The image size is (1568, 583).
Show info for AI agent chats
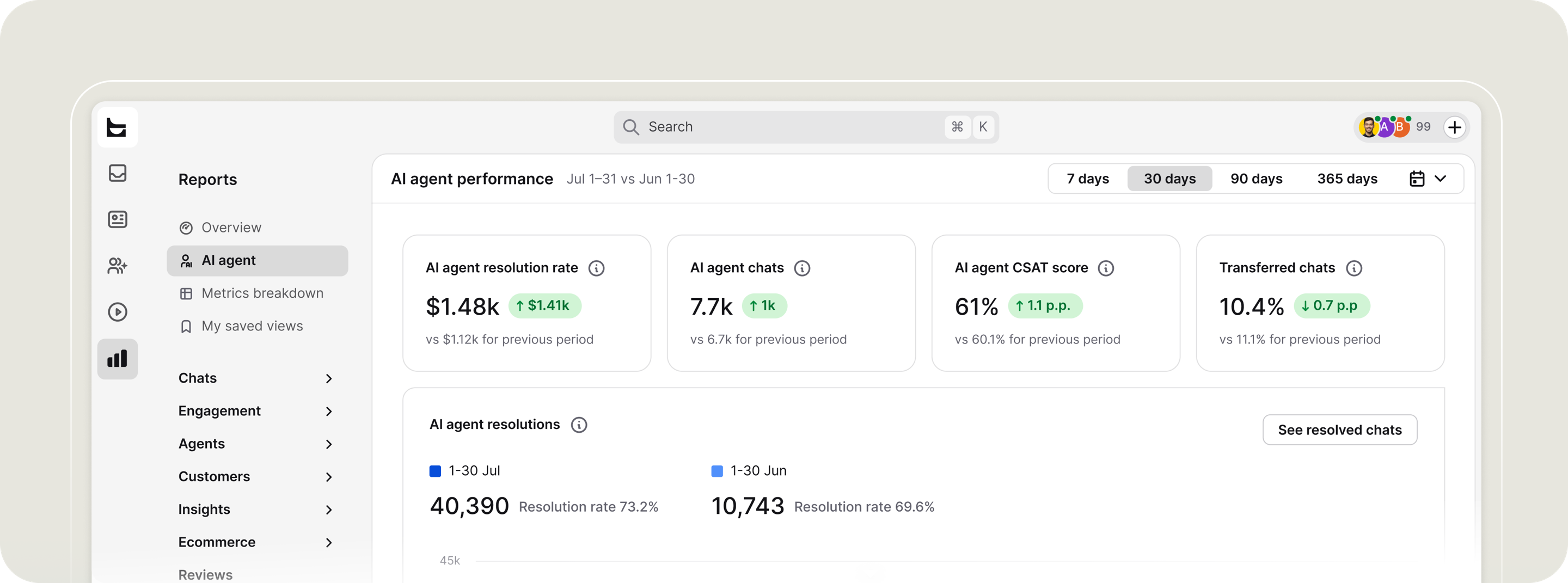[803, 268]
